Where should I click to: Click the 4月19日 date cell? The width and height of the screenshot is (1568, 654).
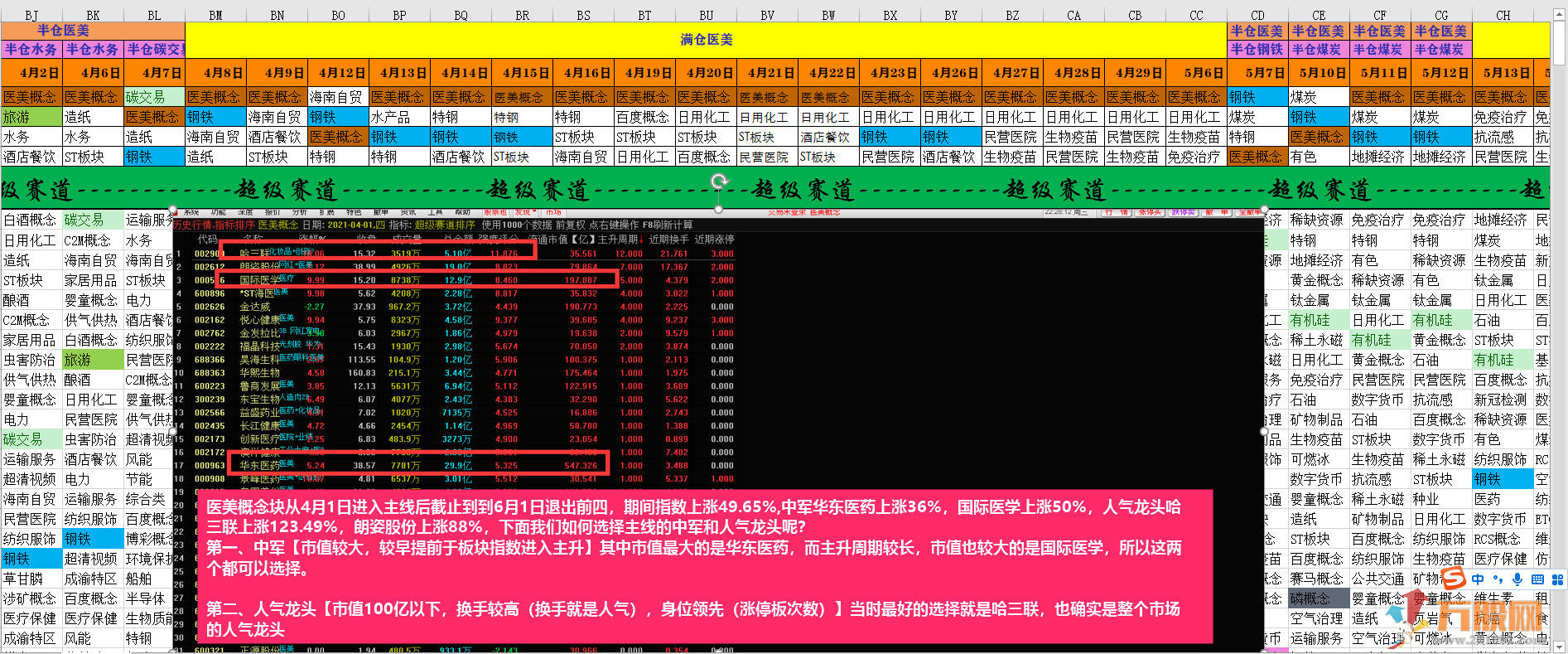pos(644,72)
